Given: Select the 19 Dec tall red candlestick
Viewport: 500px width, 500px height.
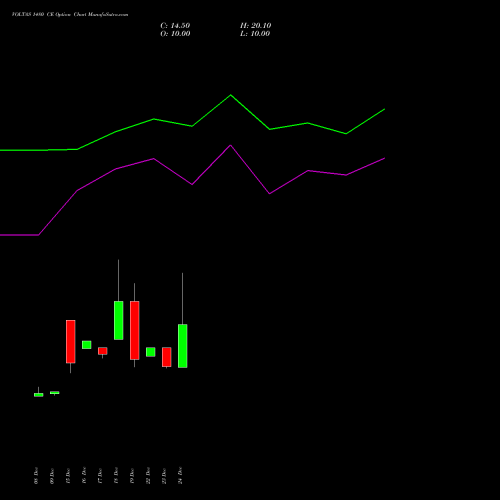Looking at the screenshot, I should pos(135,330).
